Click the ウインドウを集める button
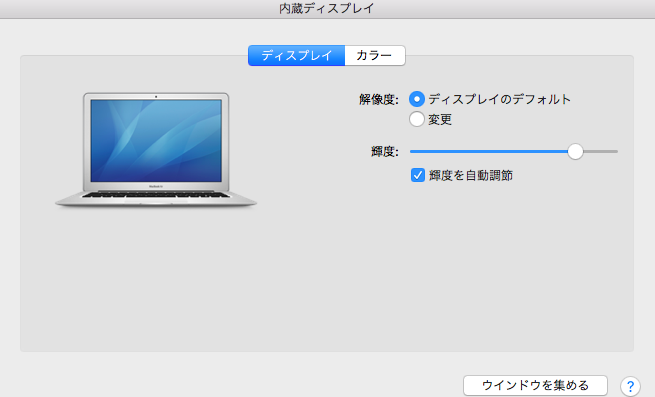This screenshot has width=655, height=397. point(535,385)
